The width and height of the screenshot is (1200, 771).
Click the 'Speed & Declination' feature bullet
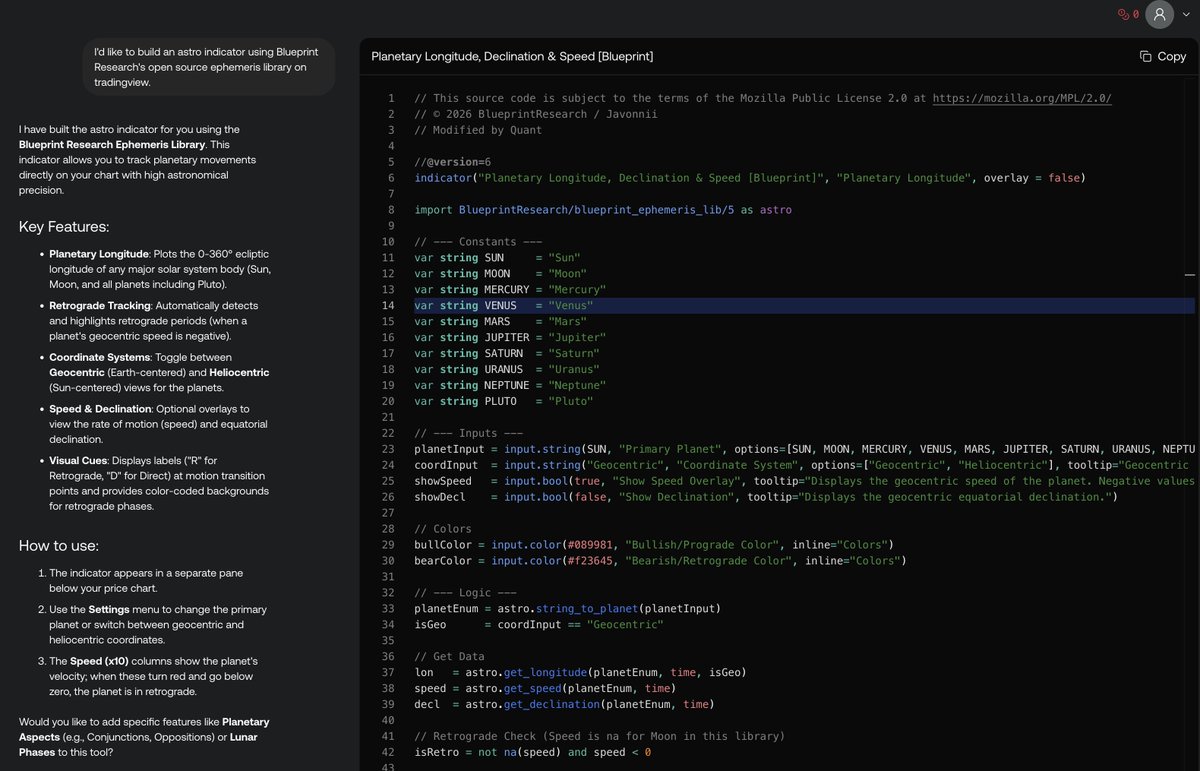(x=160, y=424)
